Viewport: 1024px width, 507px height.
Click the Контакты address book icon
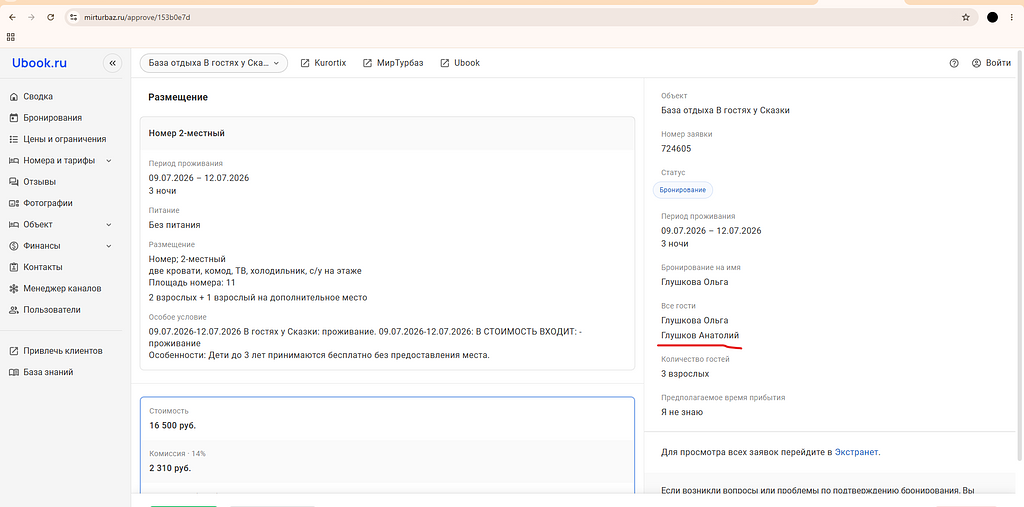(14, 267)
